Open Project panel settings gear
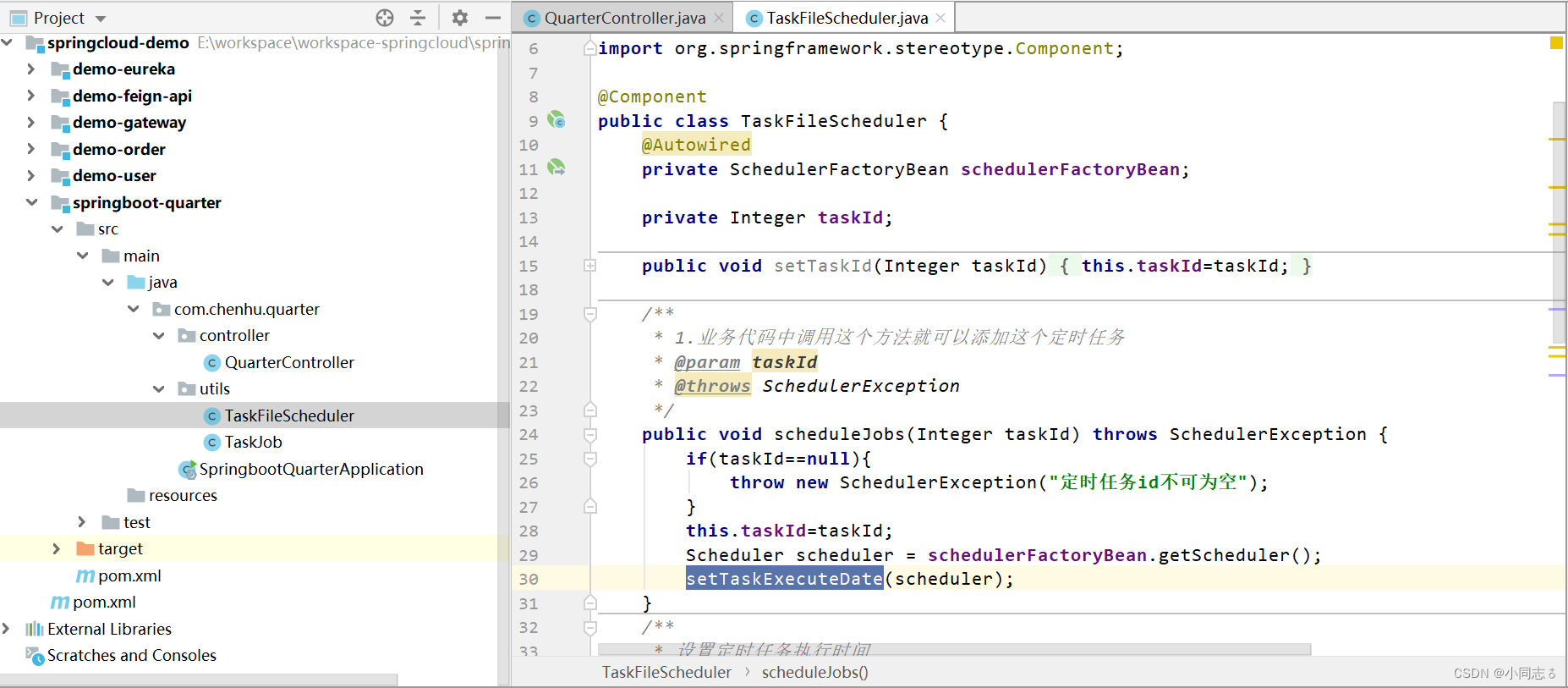 point(460,18)
